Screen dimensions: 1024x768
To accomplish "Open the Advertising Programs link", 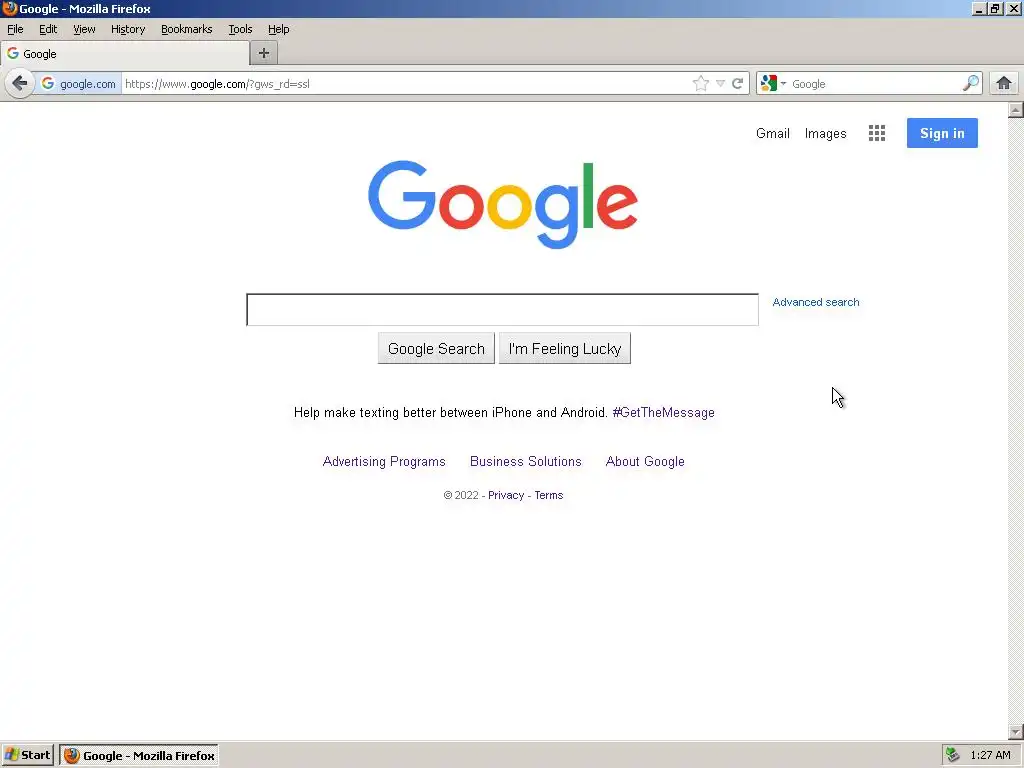I will coord(384,462).
